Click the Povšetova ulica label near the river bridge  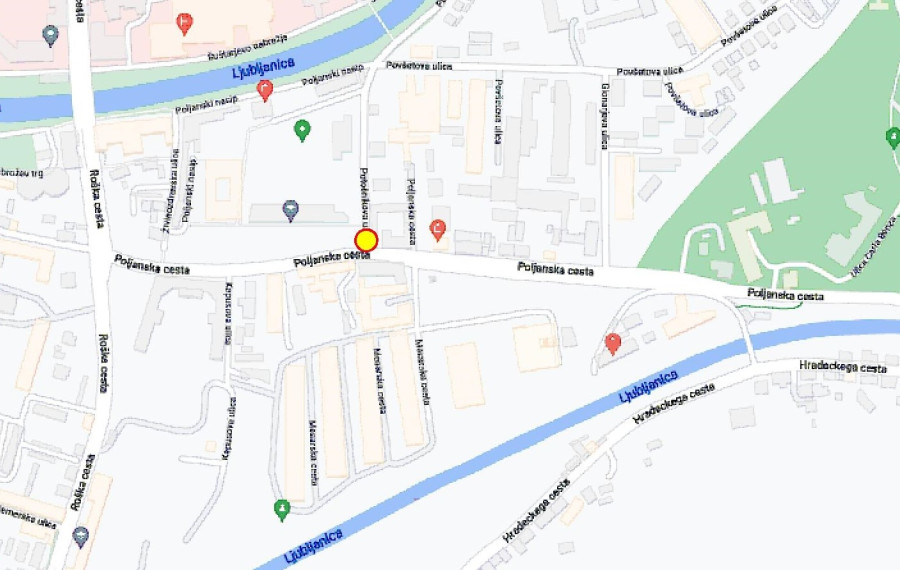419,66
